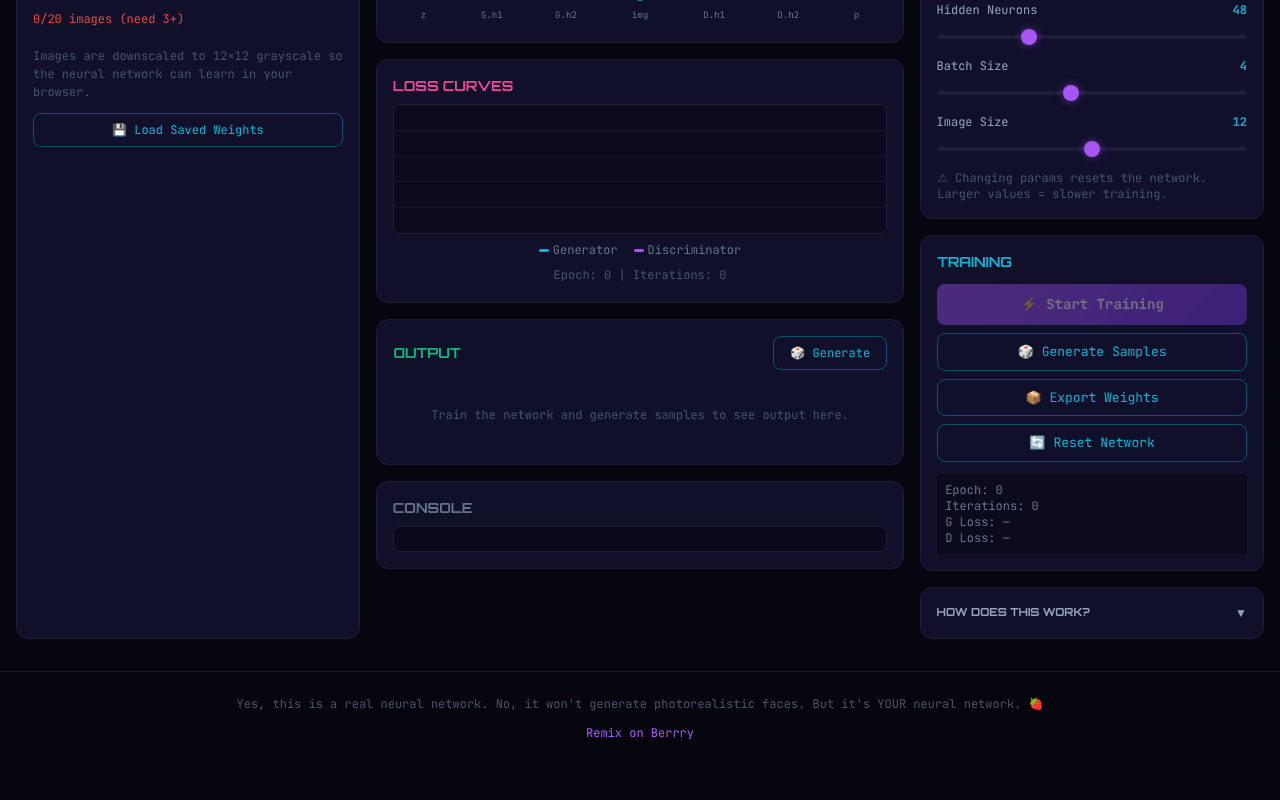The height and width of the screenshot is (800, 1280).
Task: Click the Image Size slider handle
Action: (1091, 148)
